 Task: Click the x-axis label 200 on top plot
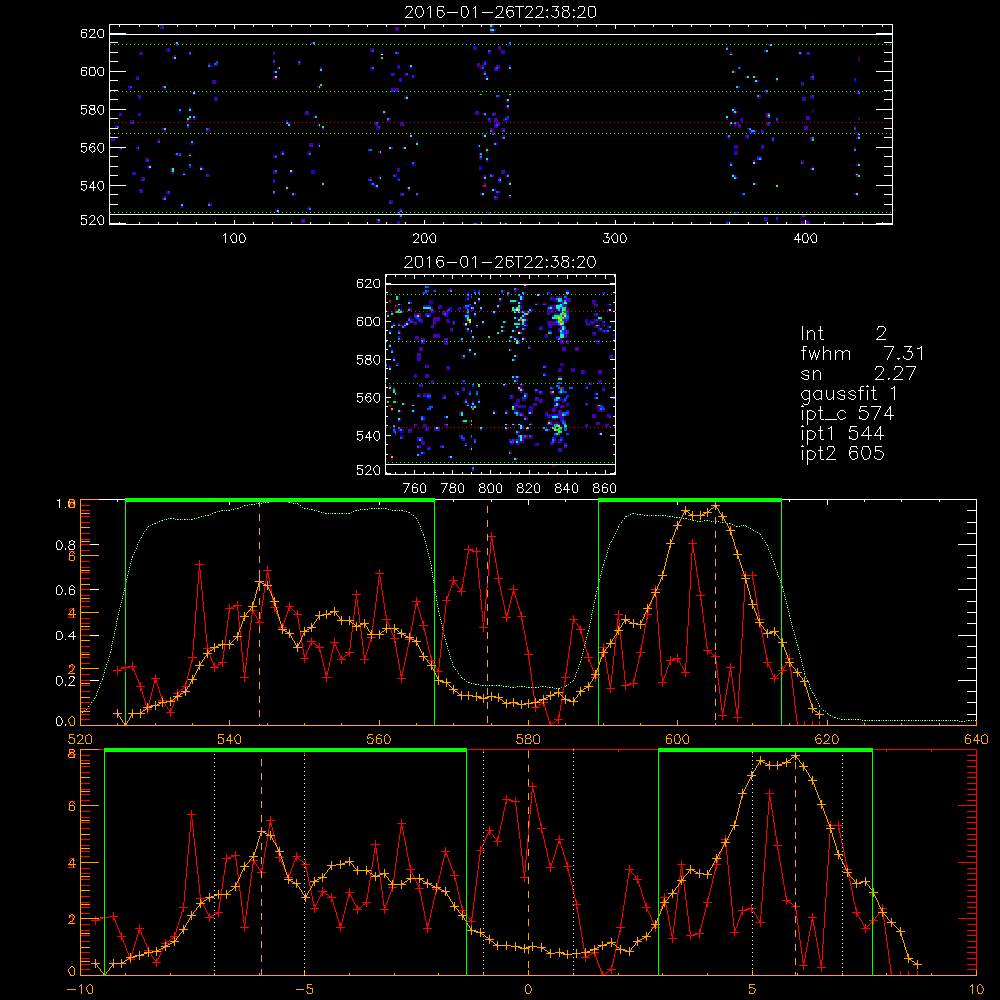(424, 239)
